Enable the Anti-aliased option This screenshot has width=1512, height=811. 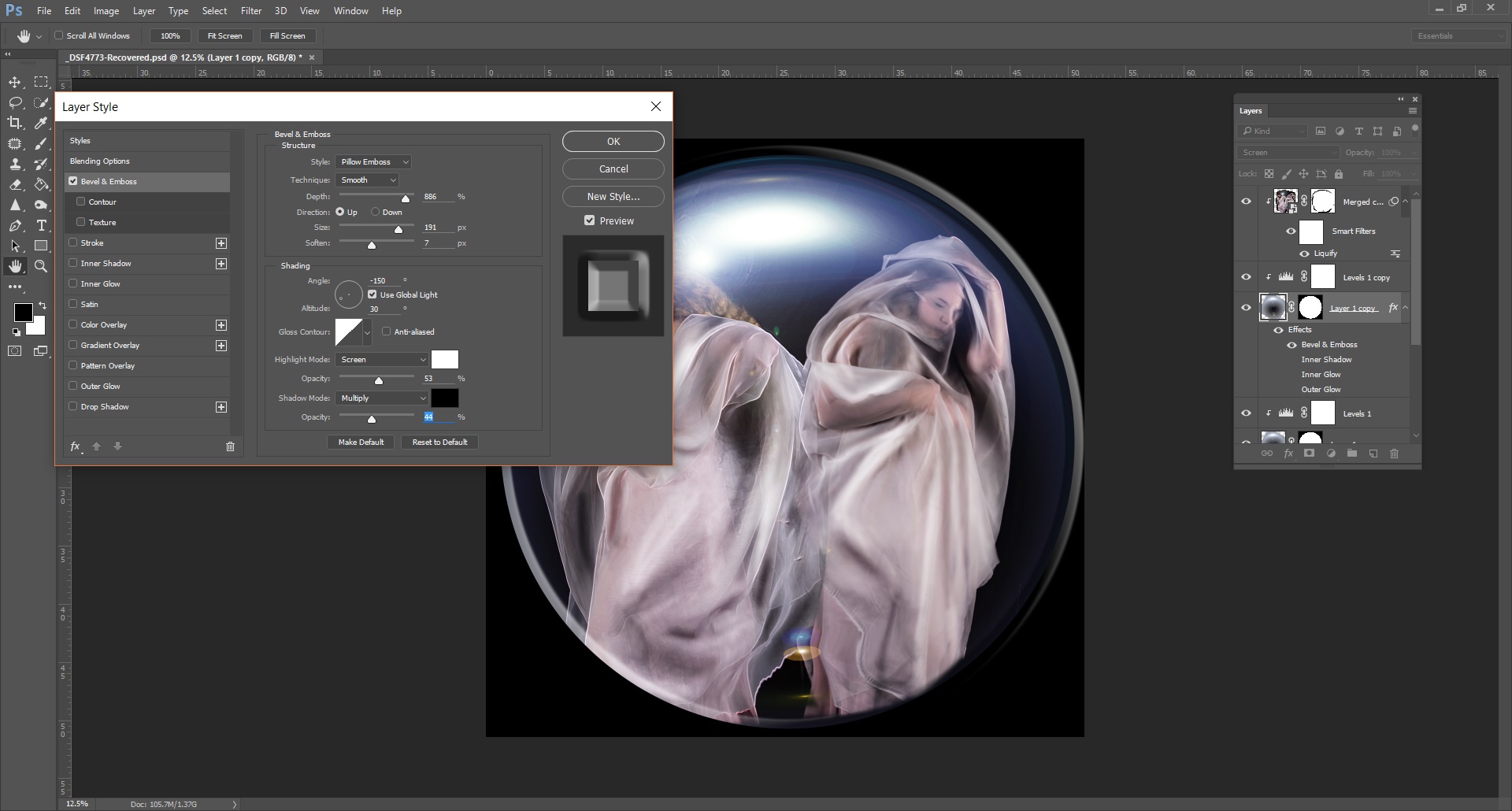click(386, 331)
